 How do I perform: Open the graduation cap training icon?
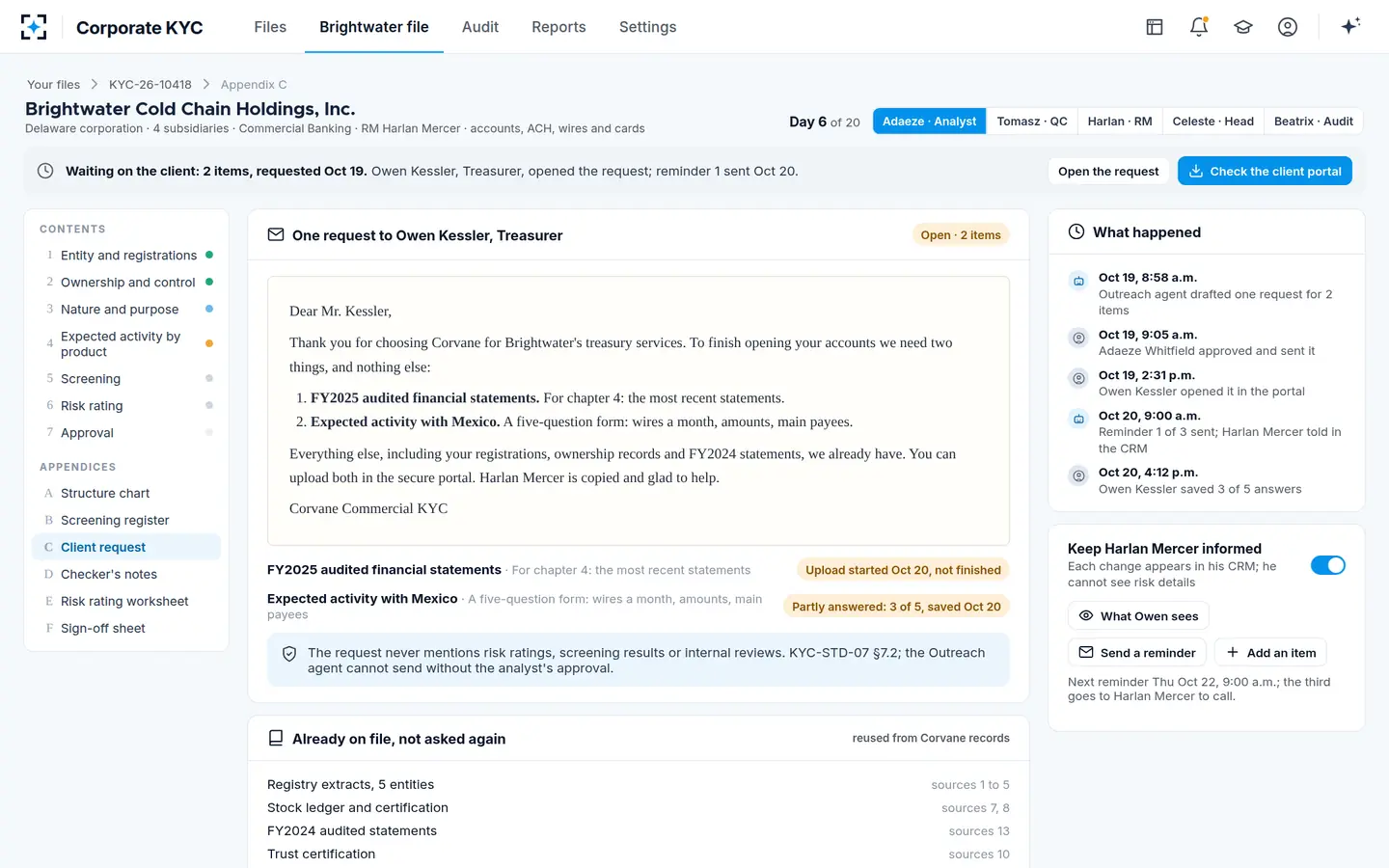point(1243,27)
